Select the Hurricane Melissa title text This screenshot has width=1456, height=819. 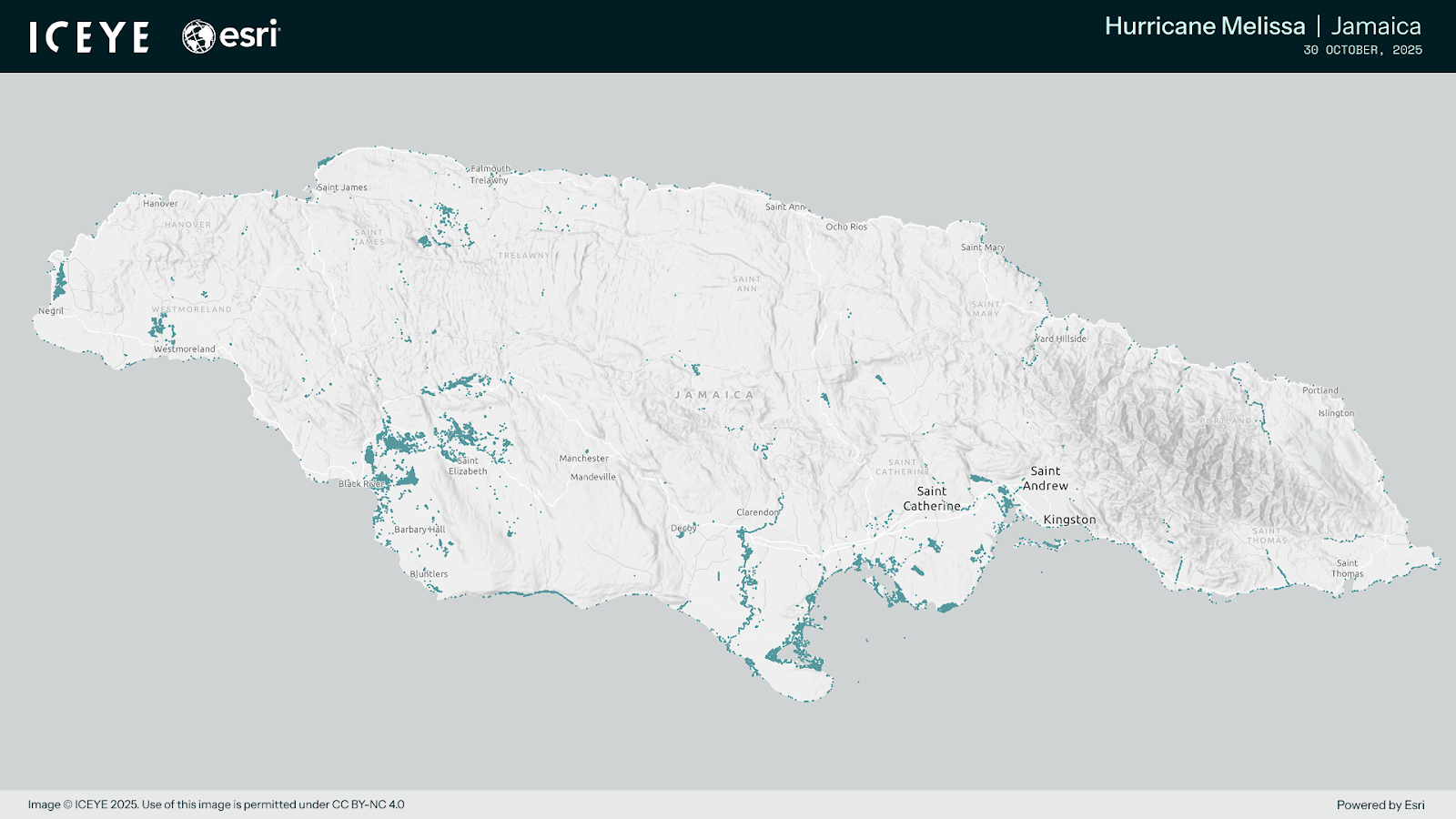click(1204, 26)
